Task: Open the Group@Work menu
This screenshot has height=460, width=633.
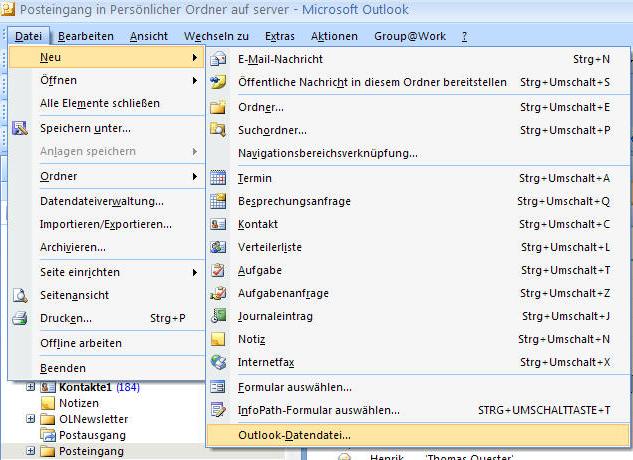Action: 410,36
